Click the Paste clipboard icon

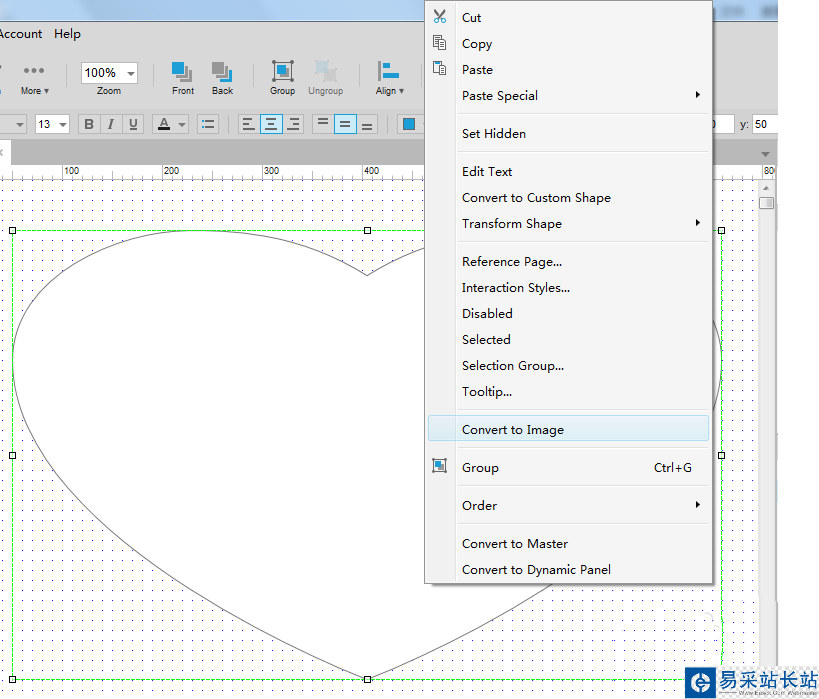pyautogui.click(x=439, y=68)
